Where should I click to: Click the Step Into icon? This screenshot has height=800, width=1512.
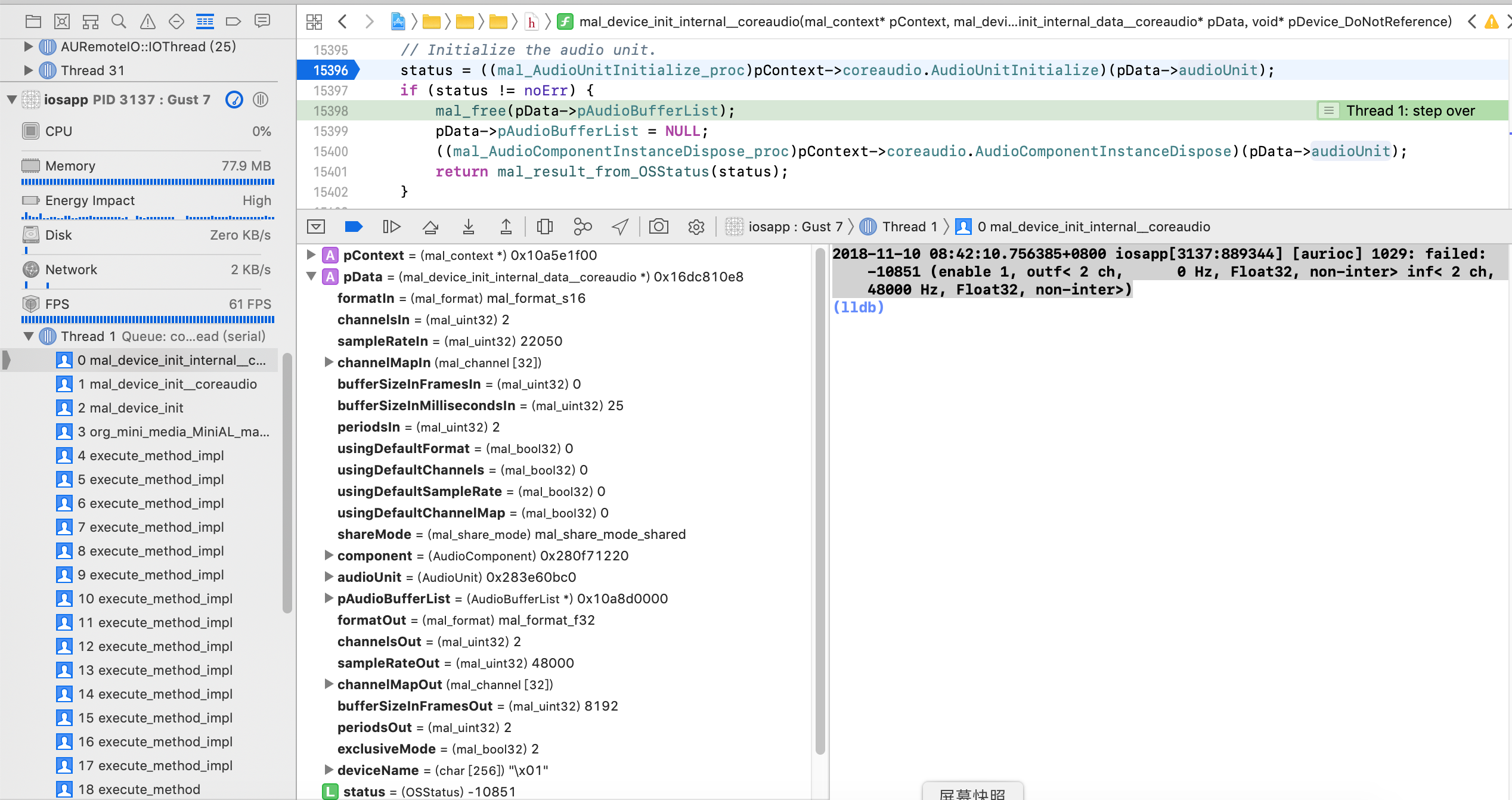pyautogui.click(x=468, y=227)
